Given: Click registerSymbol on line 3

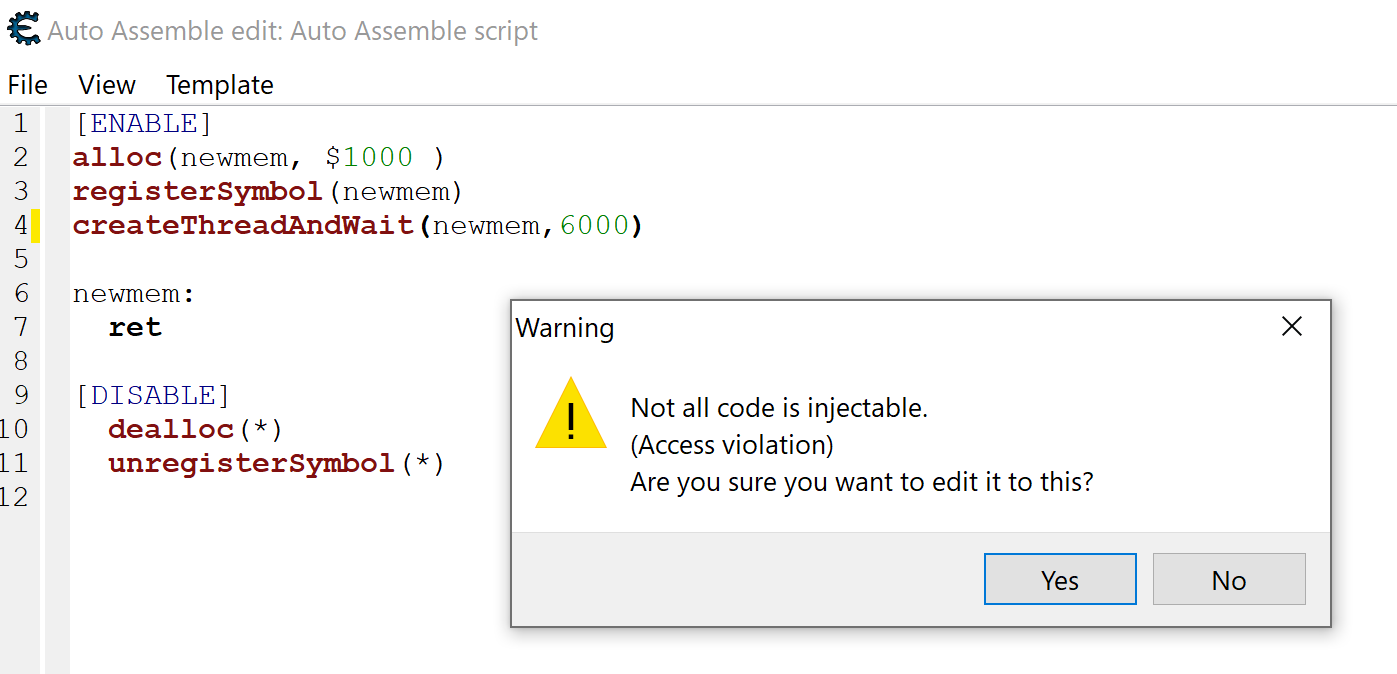Looking at the screenshot, I should pos(197,192).
